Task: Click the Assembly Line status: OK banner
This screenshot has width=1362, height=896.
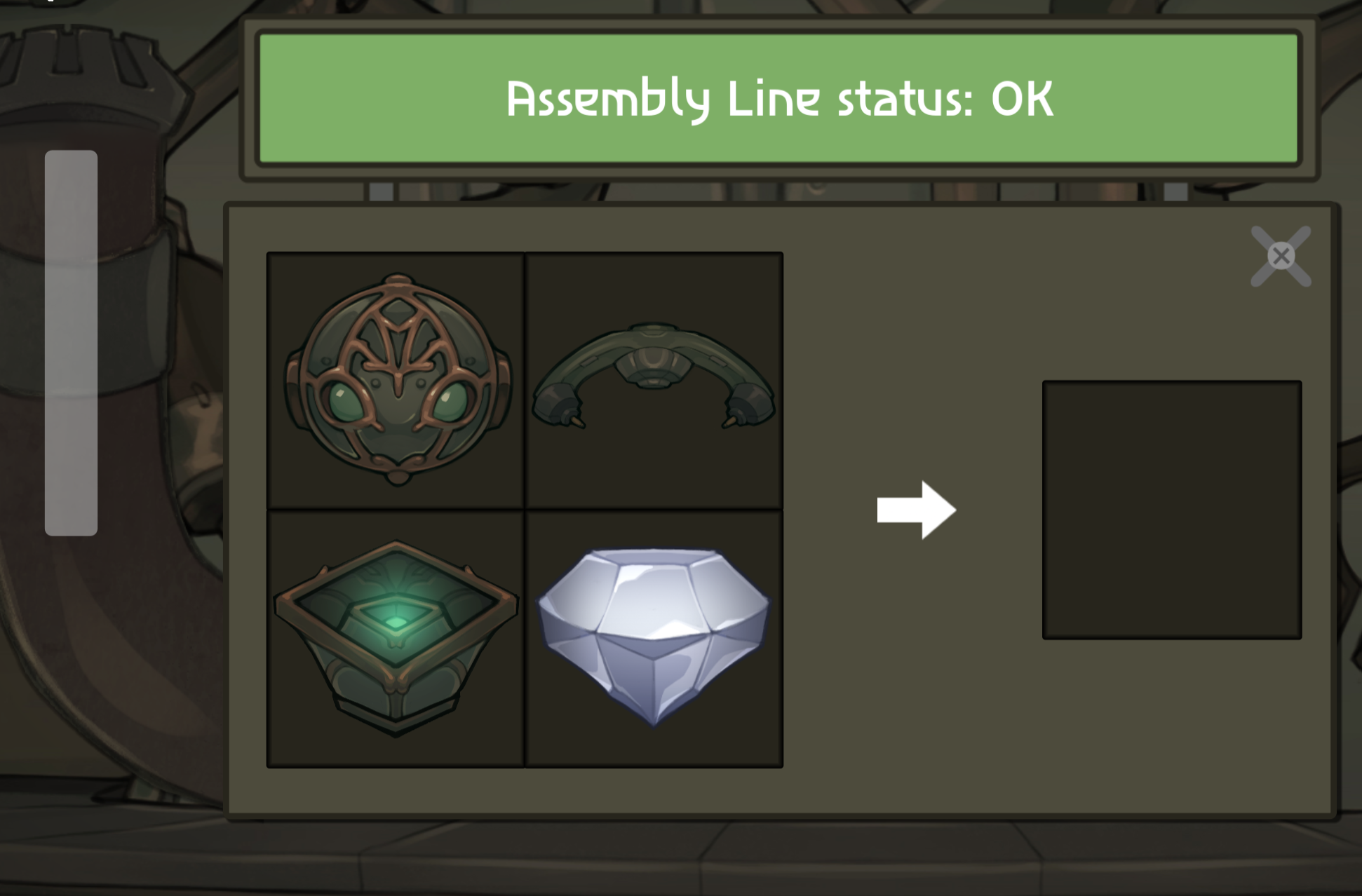Action: 778,99
